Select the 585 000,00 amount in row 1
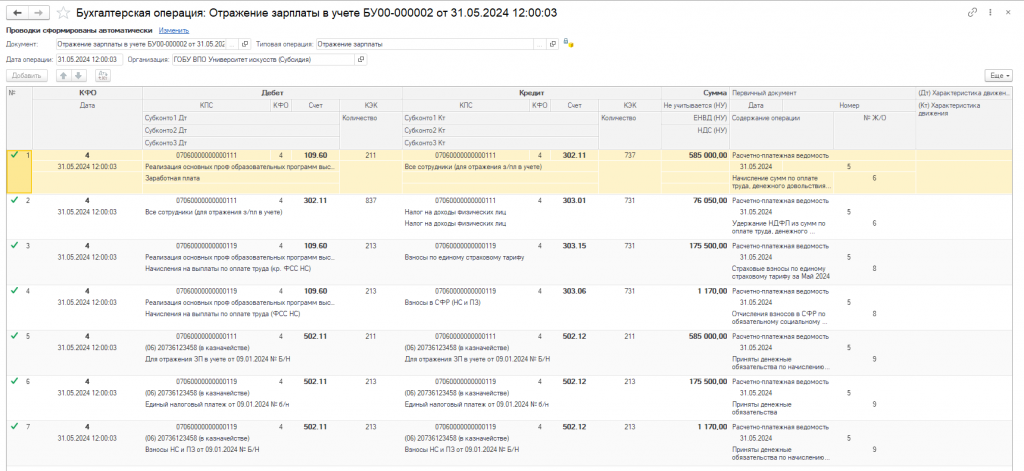 click(707, 155)
